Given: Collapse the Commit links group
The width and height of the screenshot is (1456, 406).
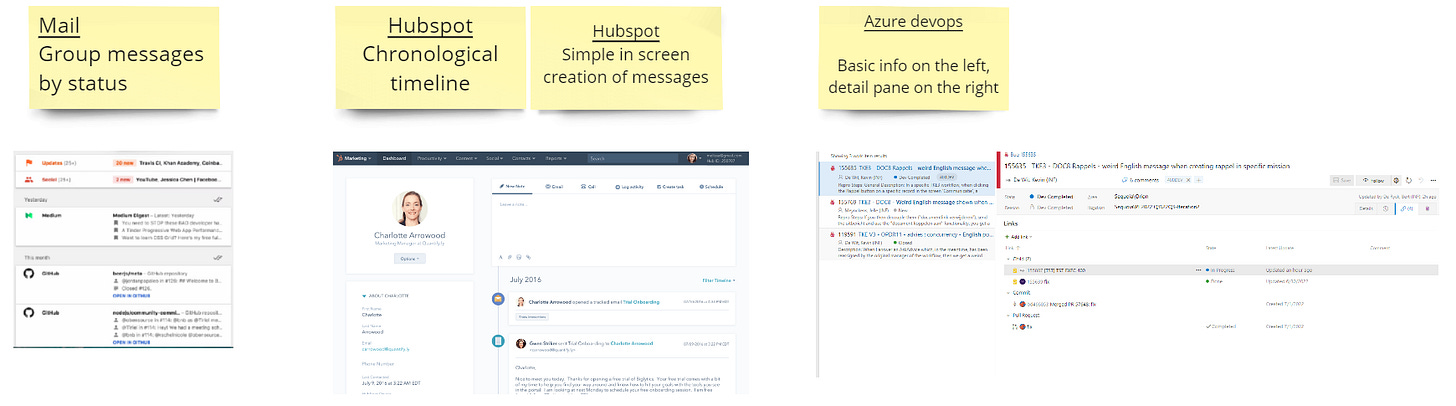Looking at the screenshot, I should point(1008,293).
